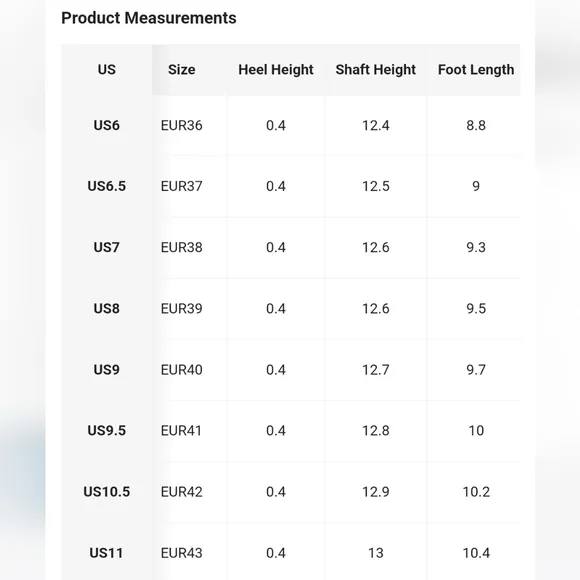Select the US6 row label
Image resolution: width=580 pixels, height=580 pixels.
point(107,125)
